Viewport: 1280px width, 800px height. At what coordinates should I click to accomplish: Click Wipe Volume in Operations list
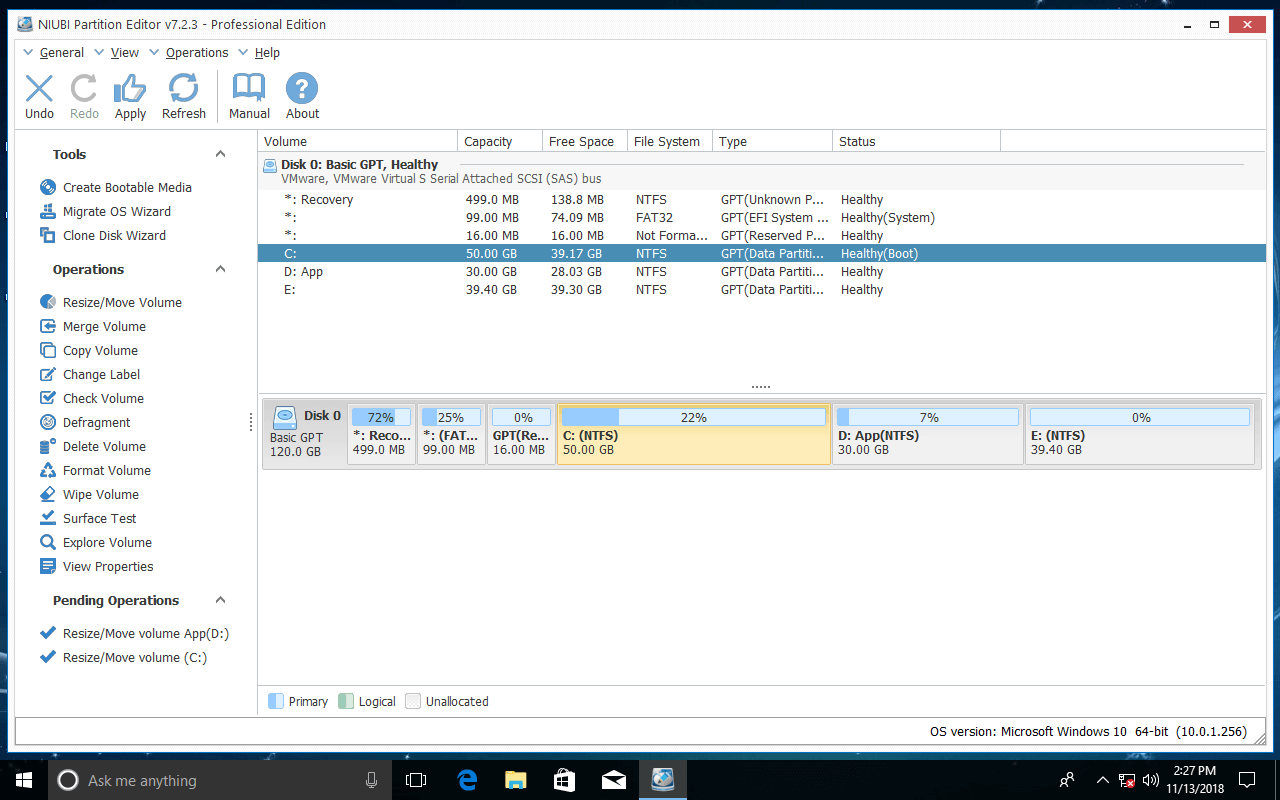[x=100, y=494]
